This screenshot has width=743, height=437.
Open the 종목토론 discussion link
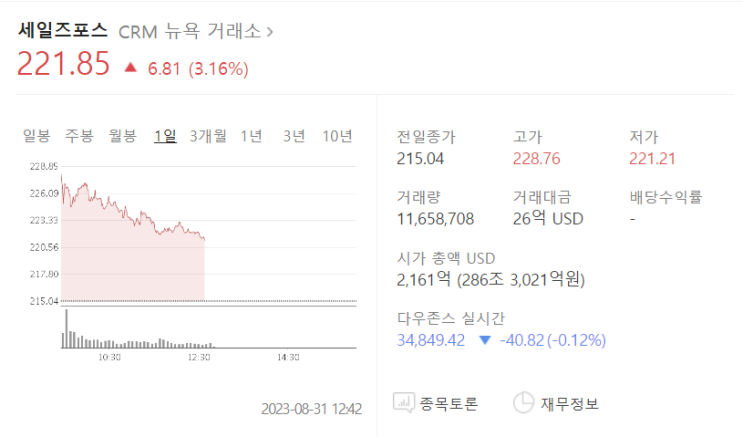pos(449,404)
